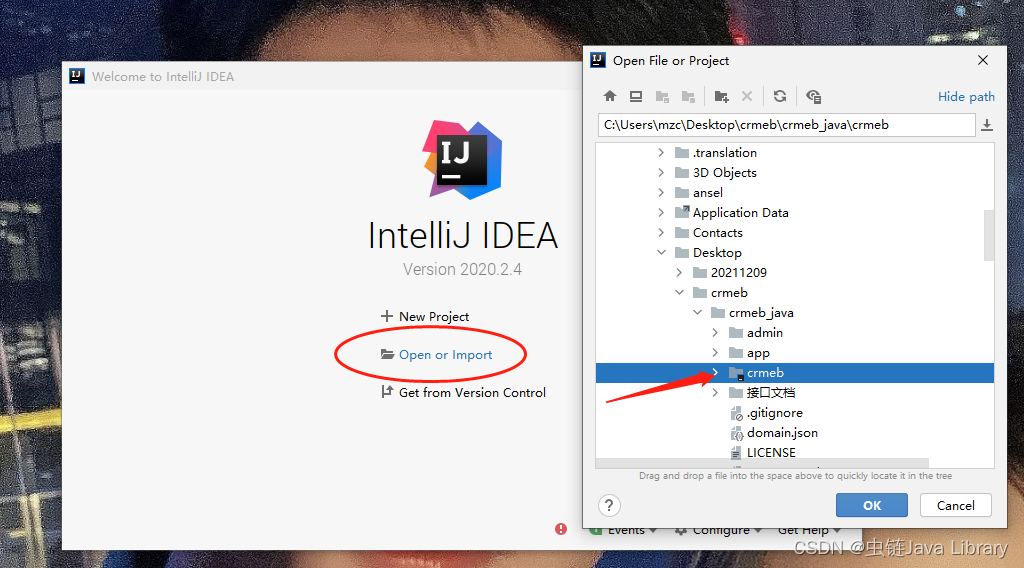Click the OK button
This screenshot has width=1024, height=568.
click(x=872, y=505)
